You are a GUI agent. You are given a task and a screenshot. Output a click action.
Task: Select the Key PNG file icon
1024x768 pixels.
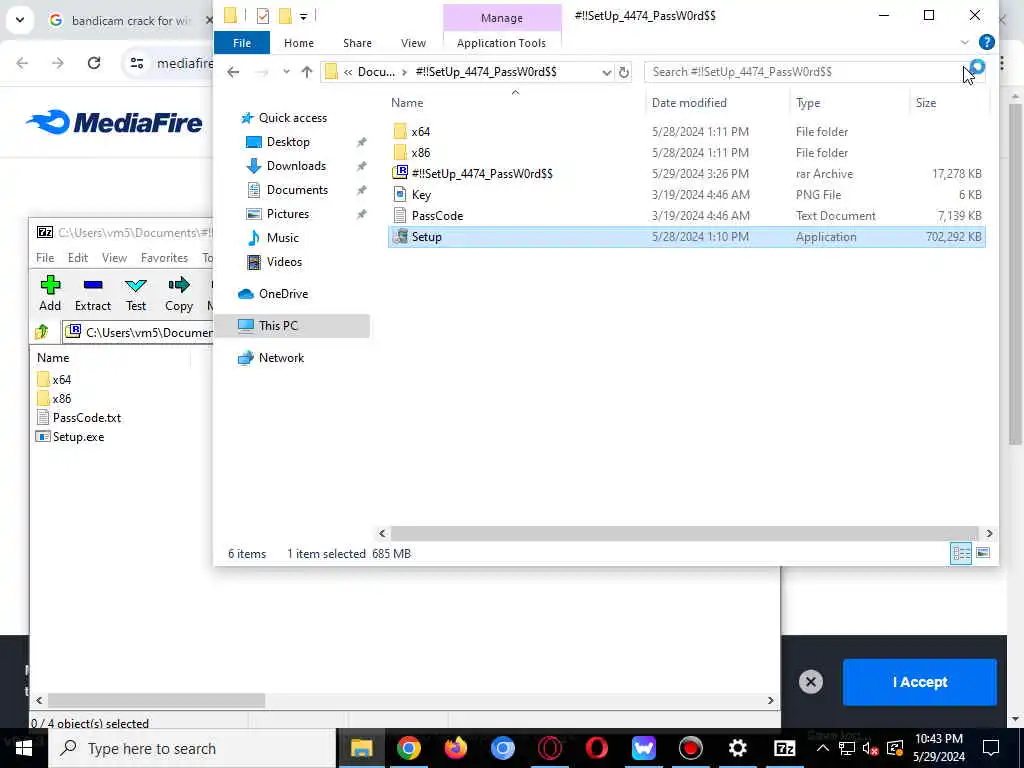pos(400,195)
